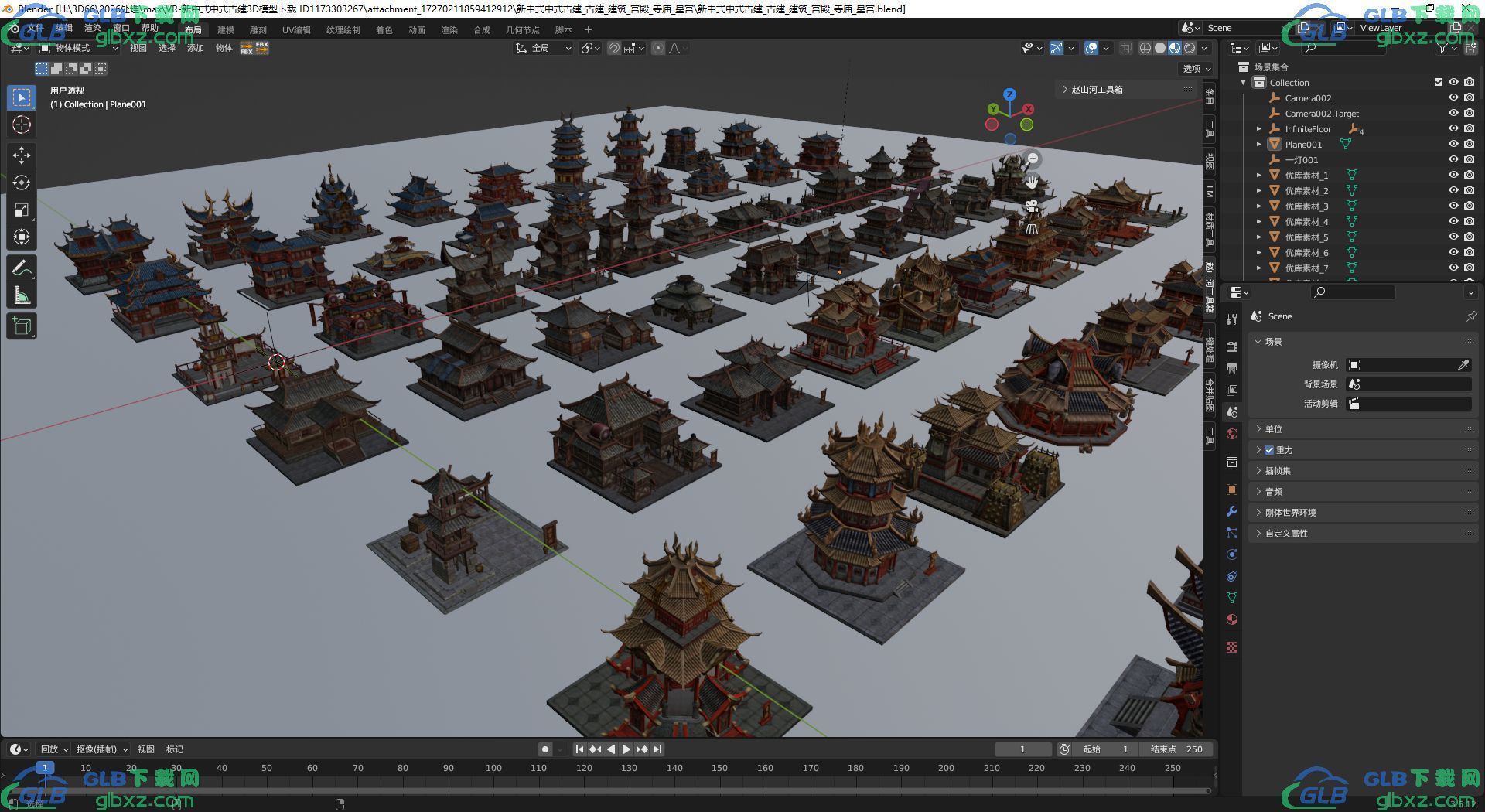Expand the 刚体世界环境 panel
Screen dimensions: 1485x812
(x=1364, y=513)
